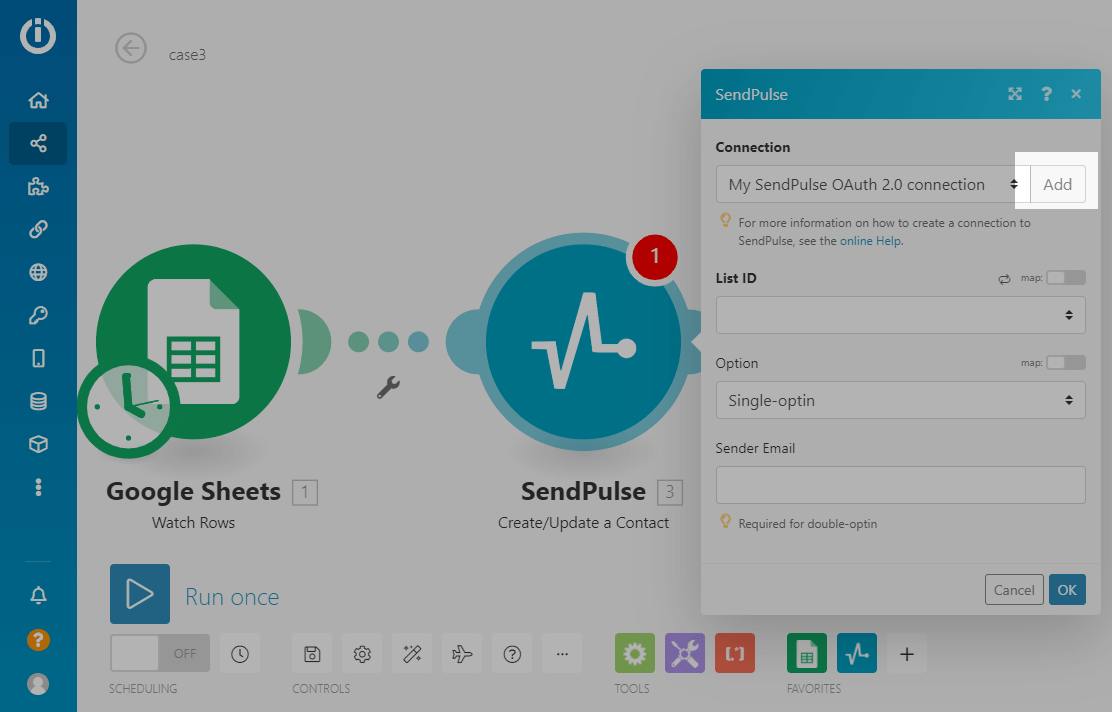
Task: Click the three-dots more menu in sidebar
Action: click(38, 487)
